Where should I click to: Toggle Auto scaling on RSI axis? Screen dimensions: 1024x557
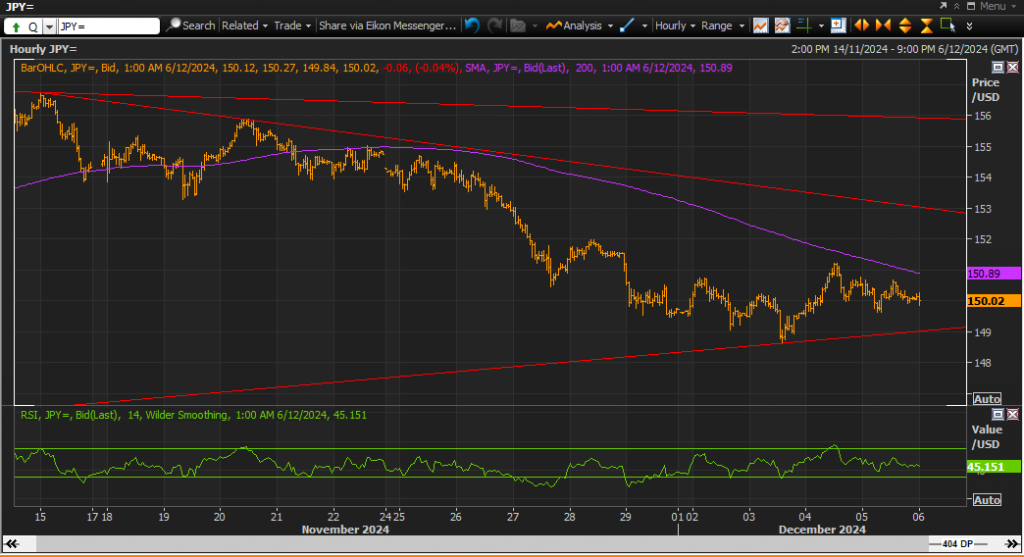click(x=987, y=500)
